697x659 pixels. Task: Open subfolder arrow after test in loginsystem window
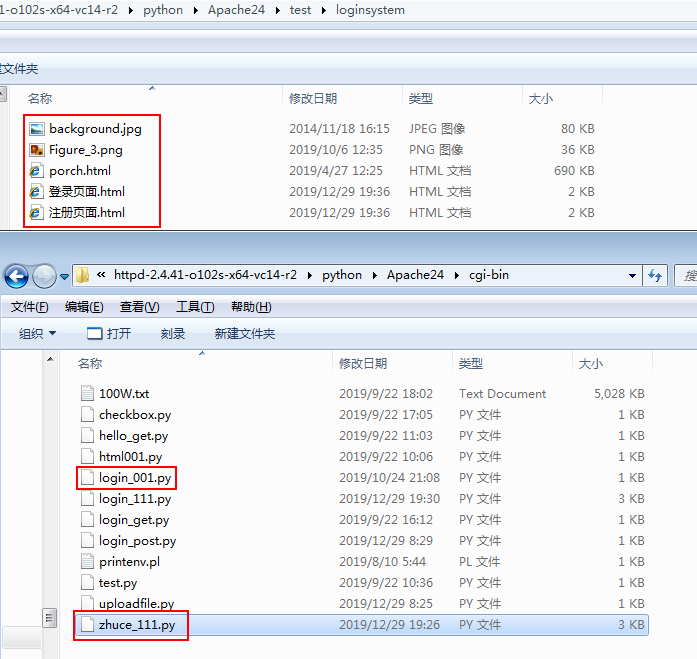tap(324, 10)
